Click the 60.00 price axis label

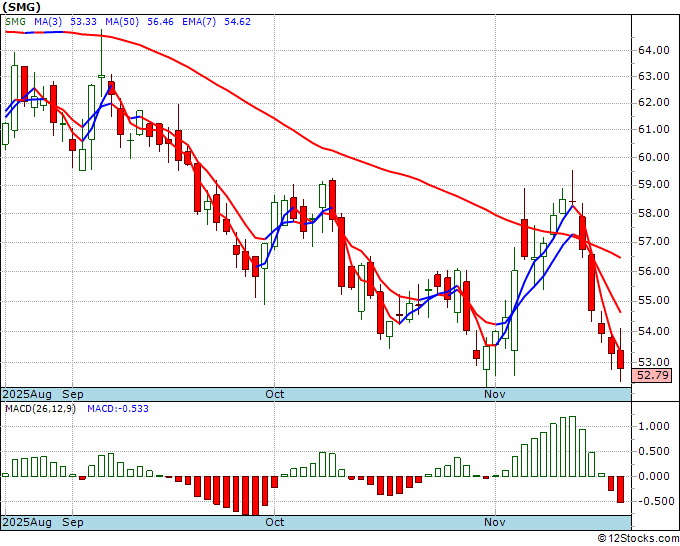(654, 157)
